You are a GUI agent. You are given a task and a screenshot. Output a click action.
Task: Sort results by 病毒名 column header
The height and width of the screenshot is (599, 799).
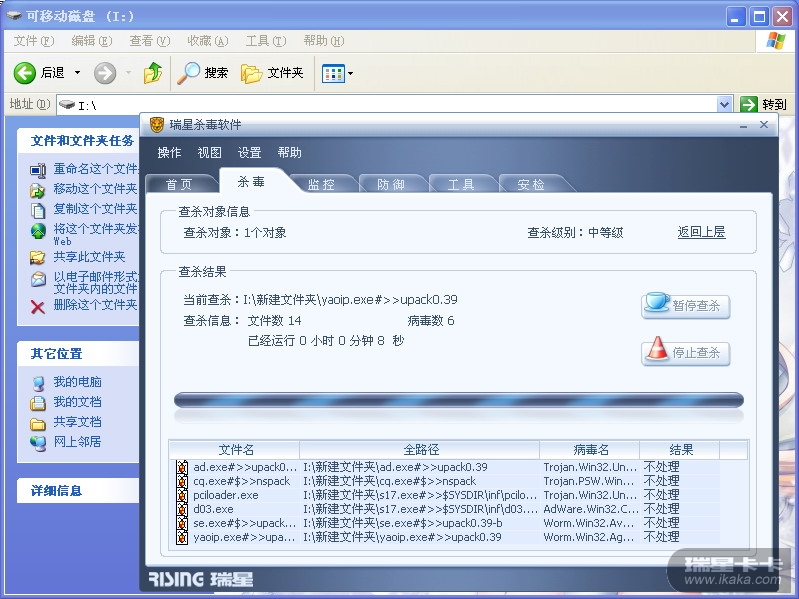pos(590,450)
